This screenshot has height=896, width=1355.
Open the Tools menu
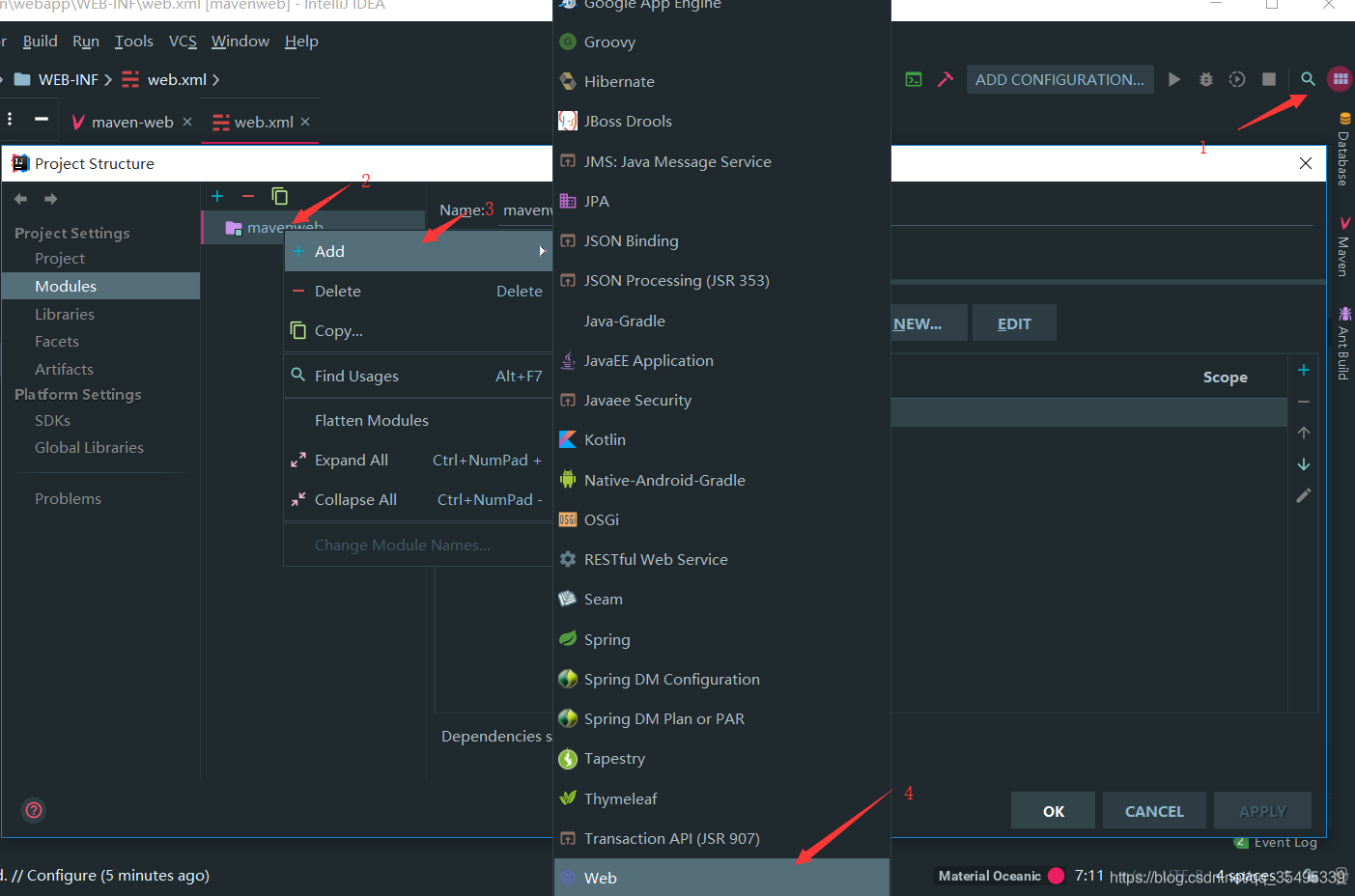pos(134,41)
